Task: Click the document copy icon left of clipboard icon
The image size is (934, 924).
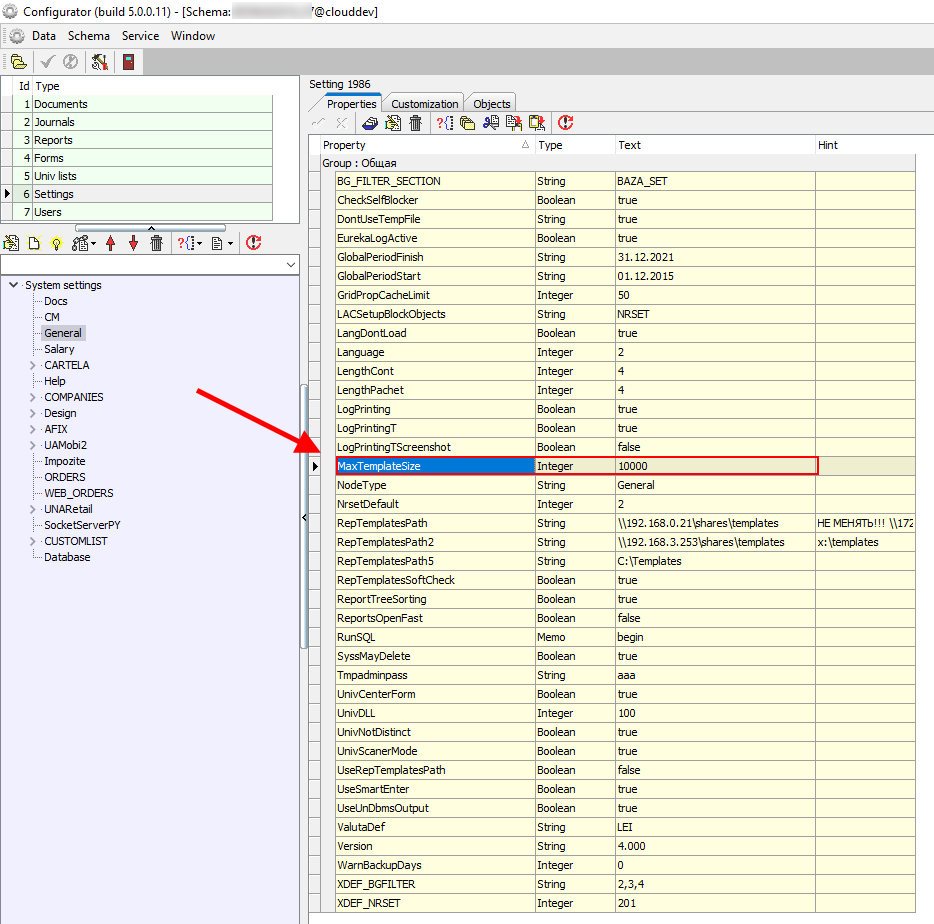Action: (513, 123)
